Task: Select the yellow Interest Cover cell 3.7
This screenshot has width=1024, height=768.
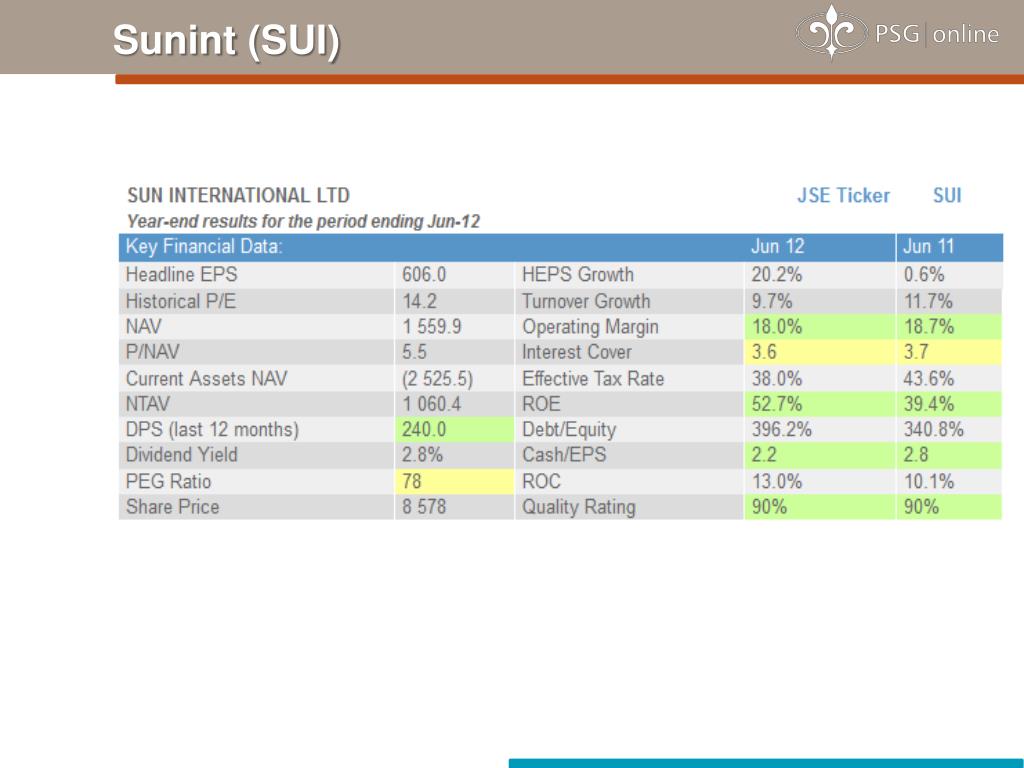Action: coord(949,352)
